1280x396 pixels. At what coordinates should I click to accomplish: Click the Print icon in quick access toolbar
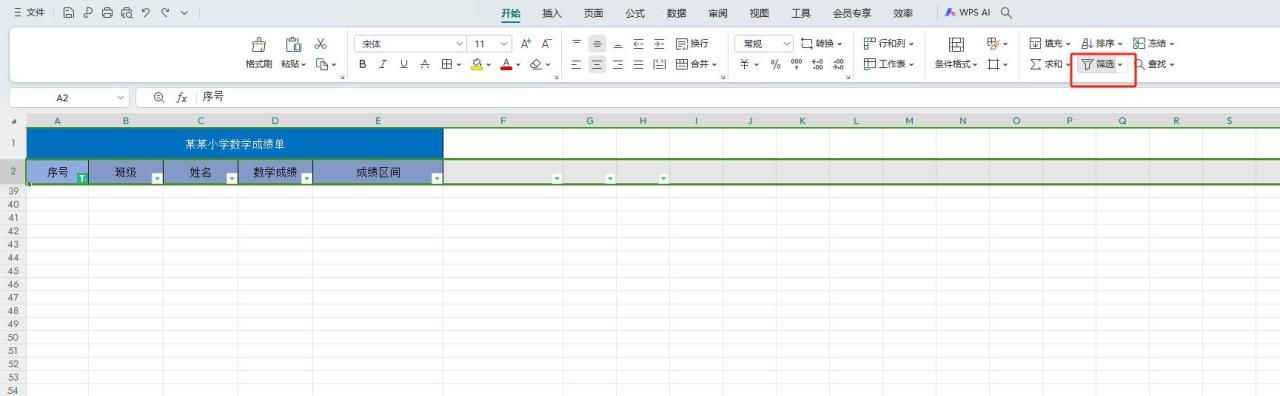coord(107,13)
